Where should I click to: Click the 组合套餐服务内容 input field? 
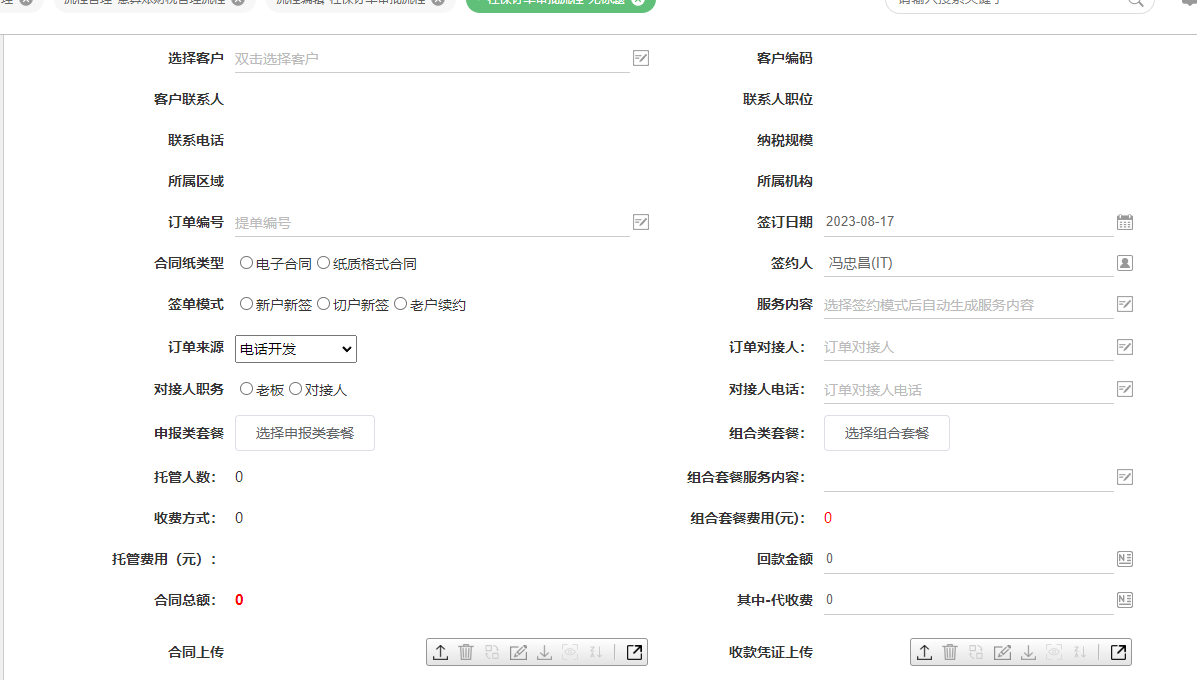(x=968, y=478)
